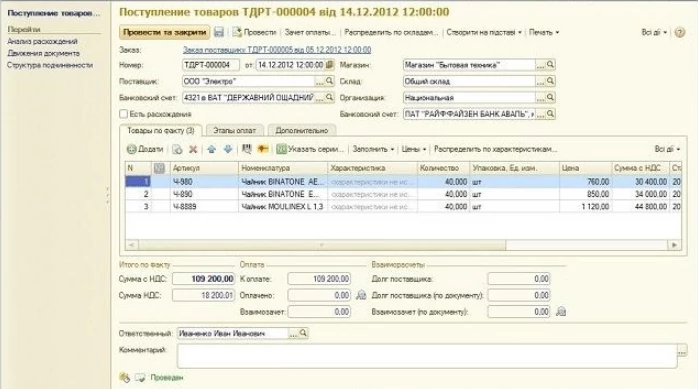This screenshot has height=389, width=698.
Task: Click ellipsis selector in Поставщик field
Action: 320,82
